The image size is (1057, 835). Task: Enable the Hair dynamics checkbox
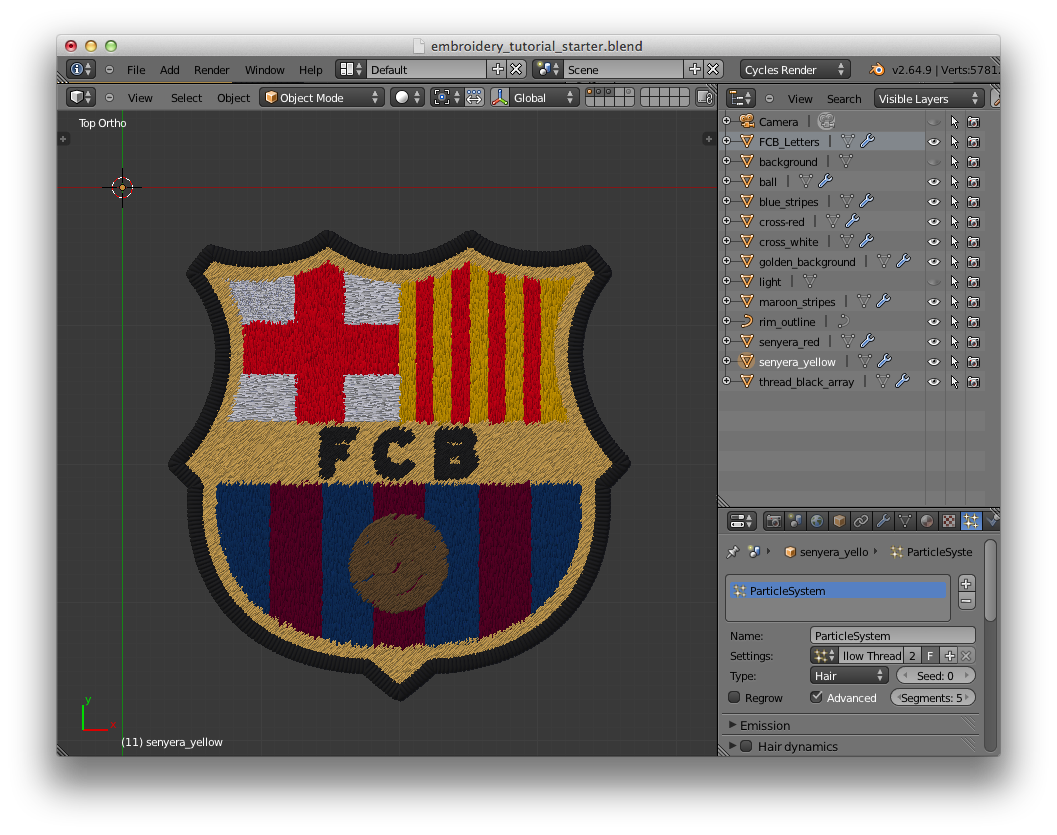pyautogui.click(x=746, y=746)
